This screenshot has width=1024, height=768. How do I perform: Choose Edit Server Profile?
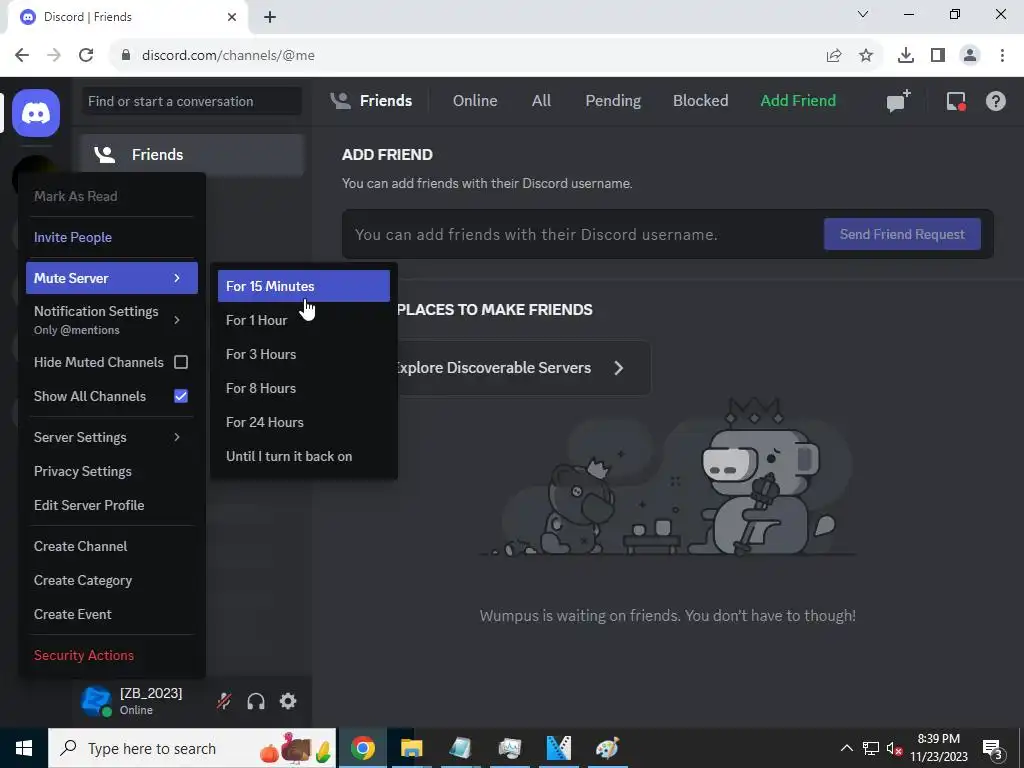point(112,505)
